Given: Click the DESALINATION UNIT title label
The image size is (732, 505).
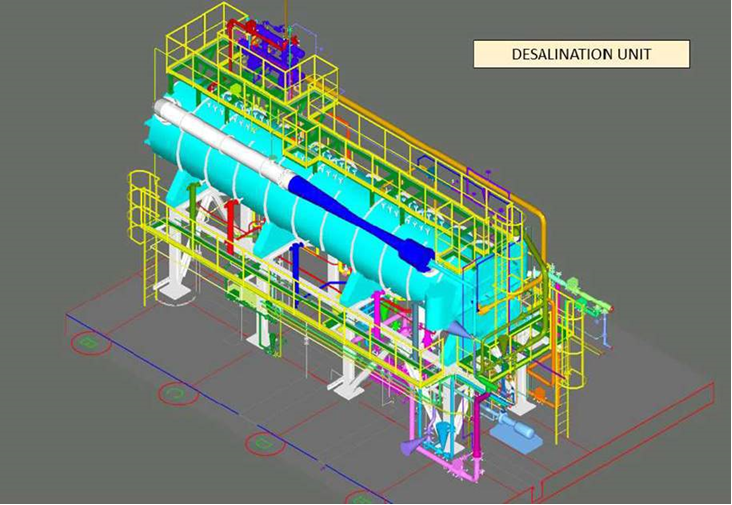Looking at the screenshot, I should click(x=581, y=54).
